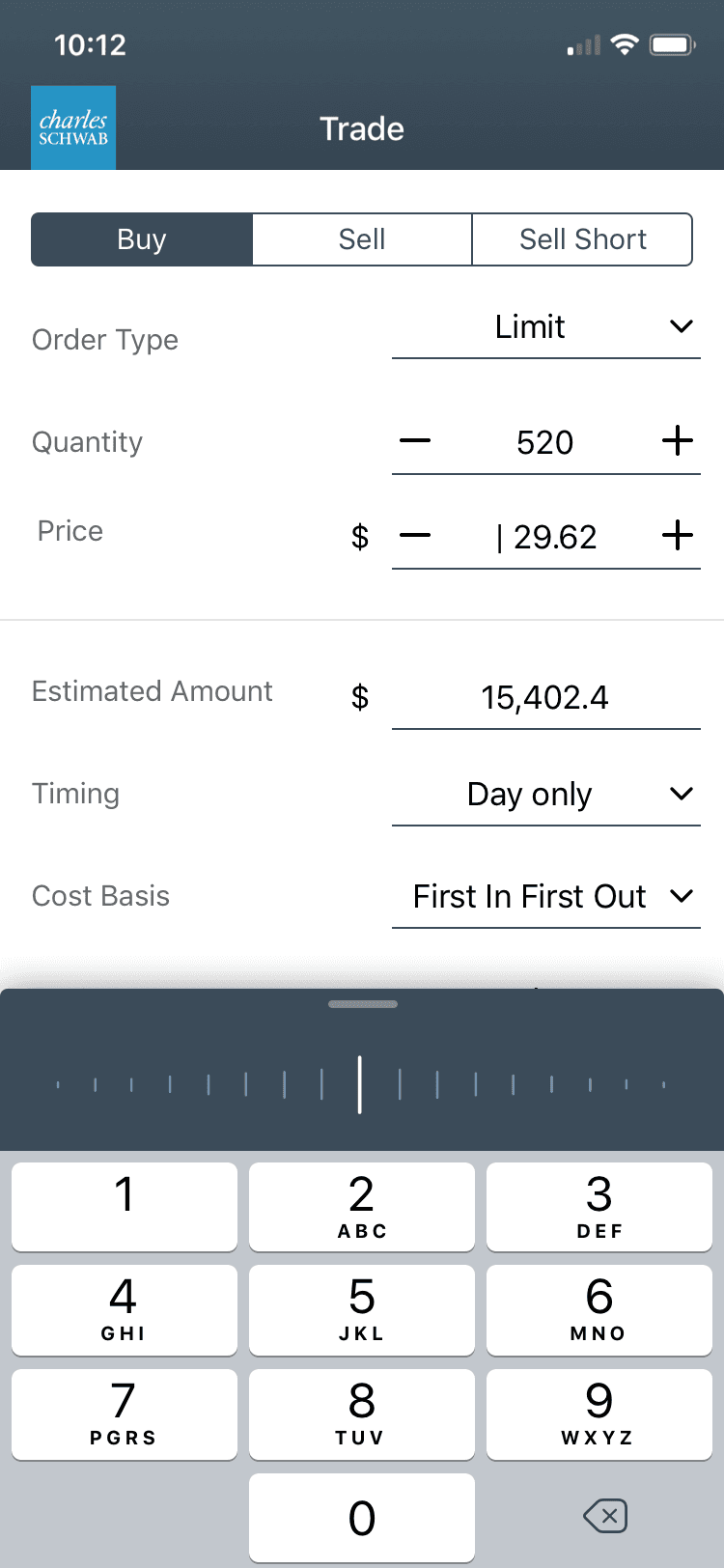Switch to the Sell order action
Screen dimensions: 724x1568
click(362, 239)
